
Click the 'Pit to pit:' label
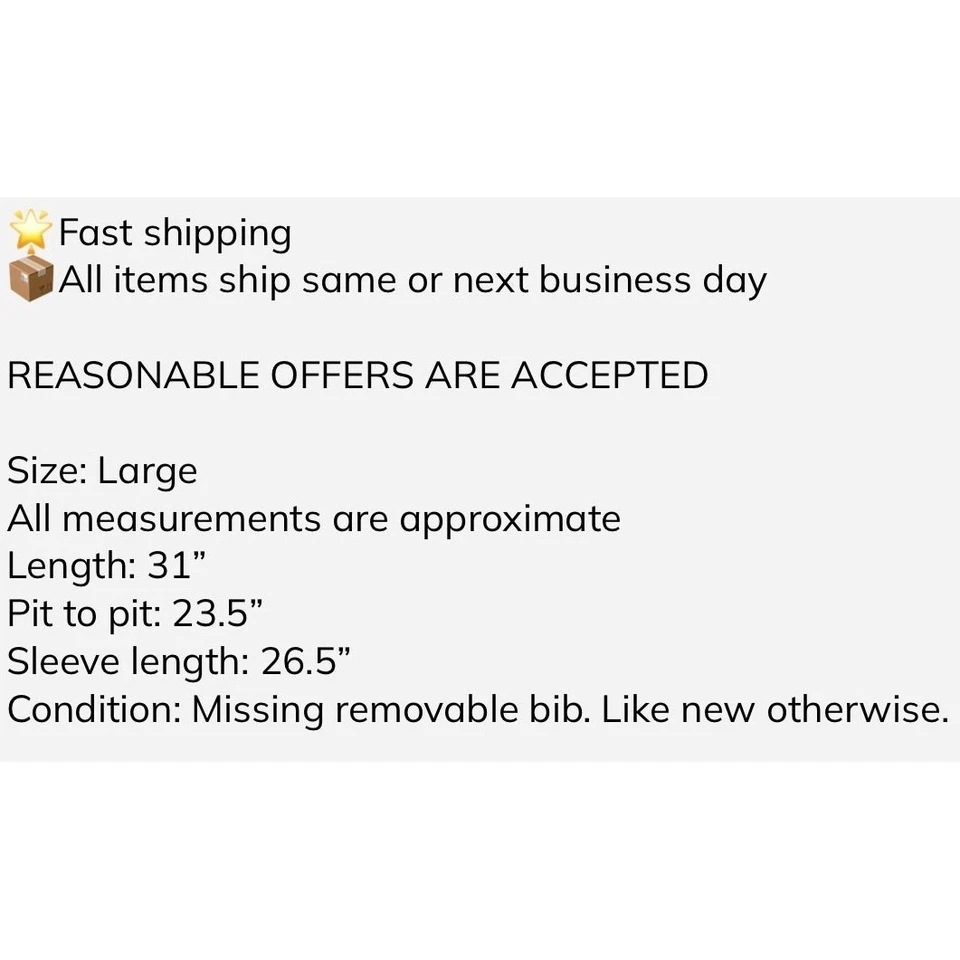(x=84, y=614)
